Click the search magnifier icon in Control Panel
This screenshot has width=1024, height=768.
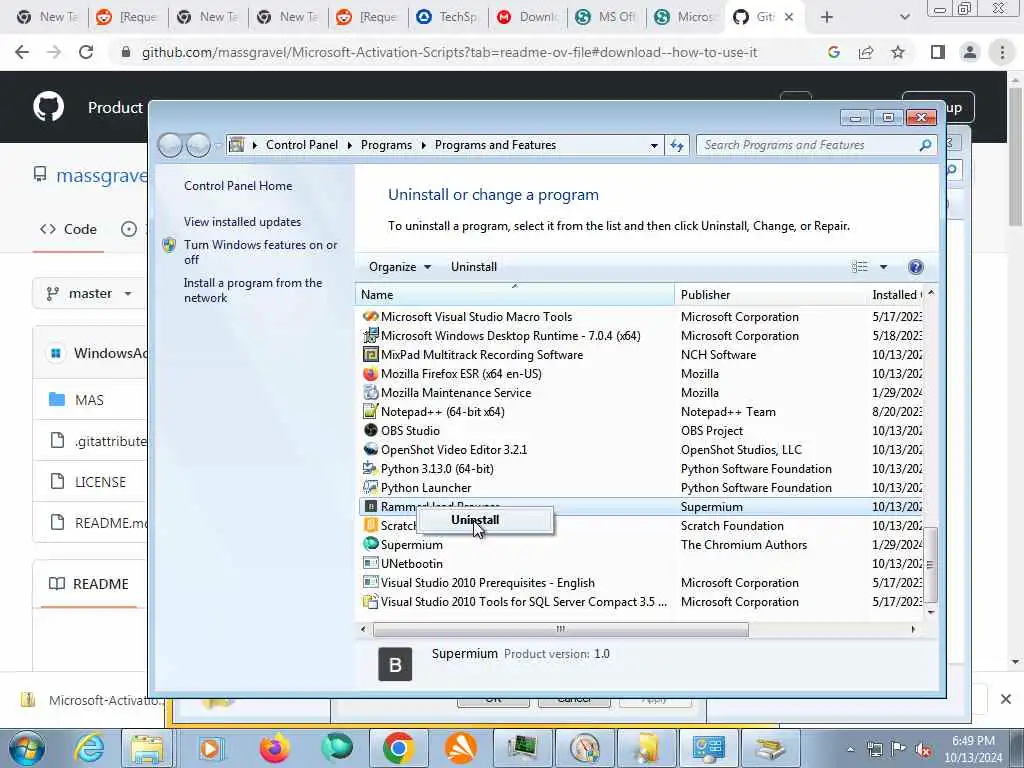point(925,145)
